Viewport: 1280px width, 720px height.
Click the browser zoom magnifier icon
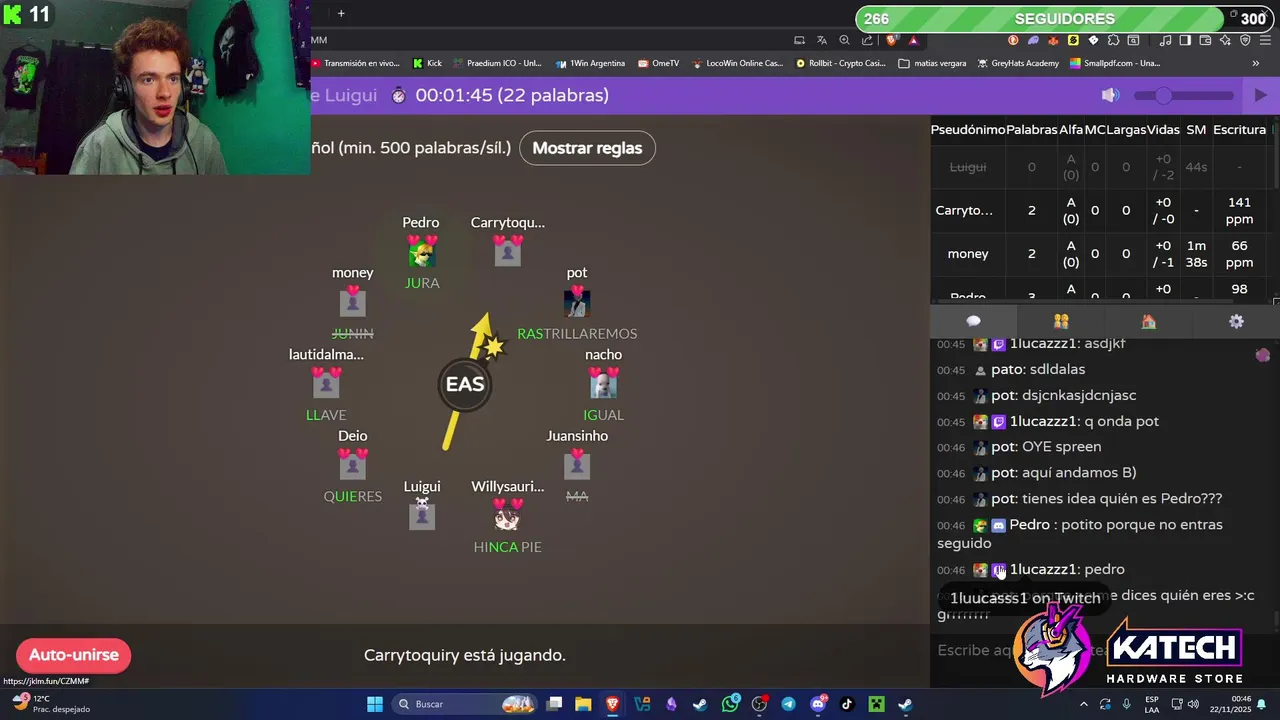pyautogui.click(x=844, y=40)
